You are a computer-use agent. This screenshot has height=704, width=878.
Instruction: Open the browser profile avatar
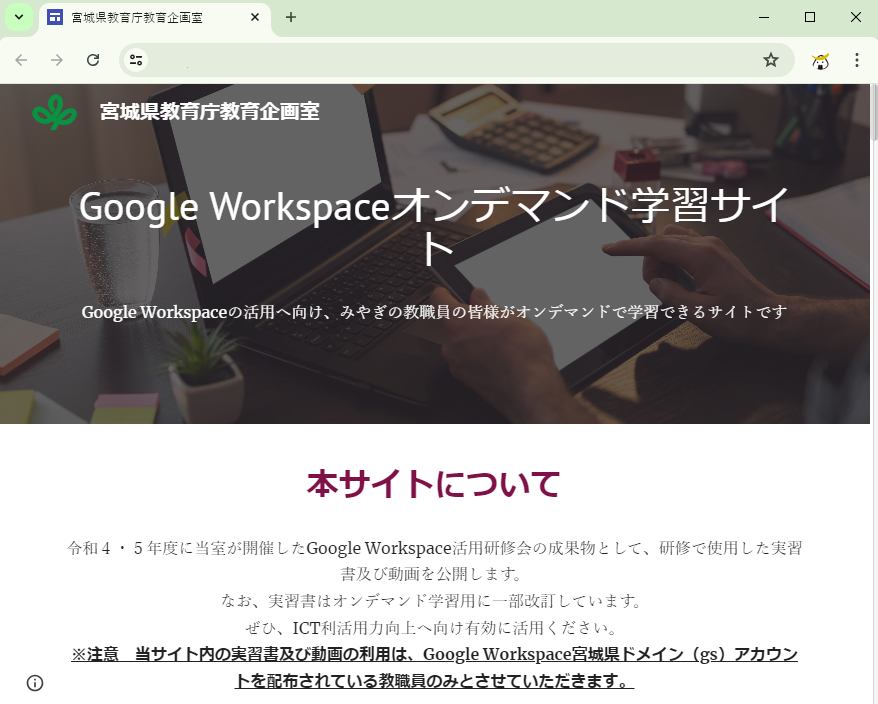tap(820, 60)
